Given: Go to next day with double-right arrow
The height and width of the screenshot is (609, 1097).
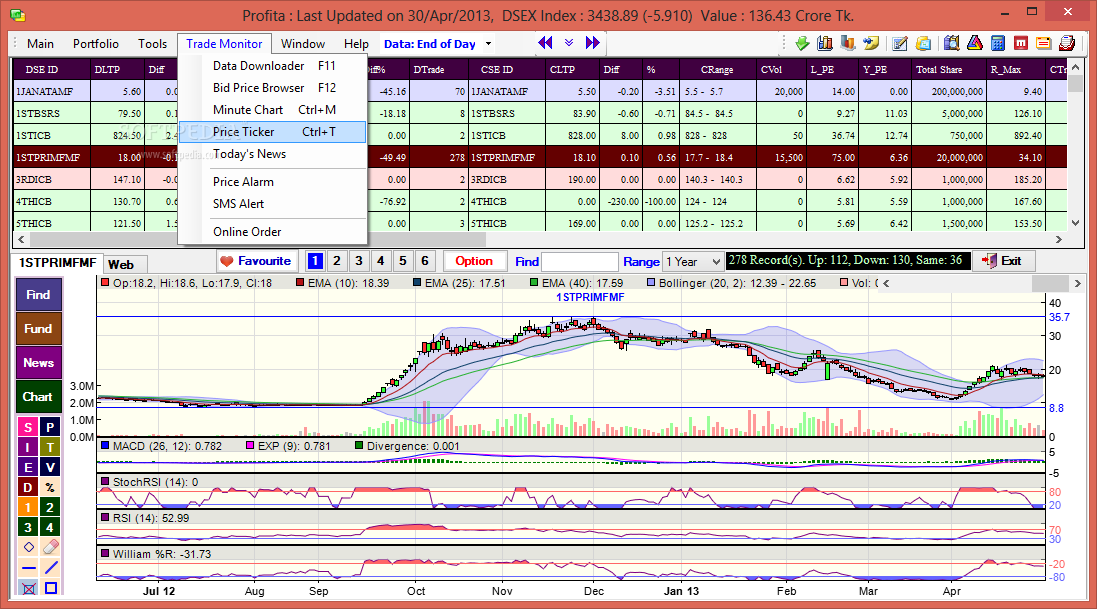Looking at the screenshot, I should click(593, 43).
